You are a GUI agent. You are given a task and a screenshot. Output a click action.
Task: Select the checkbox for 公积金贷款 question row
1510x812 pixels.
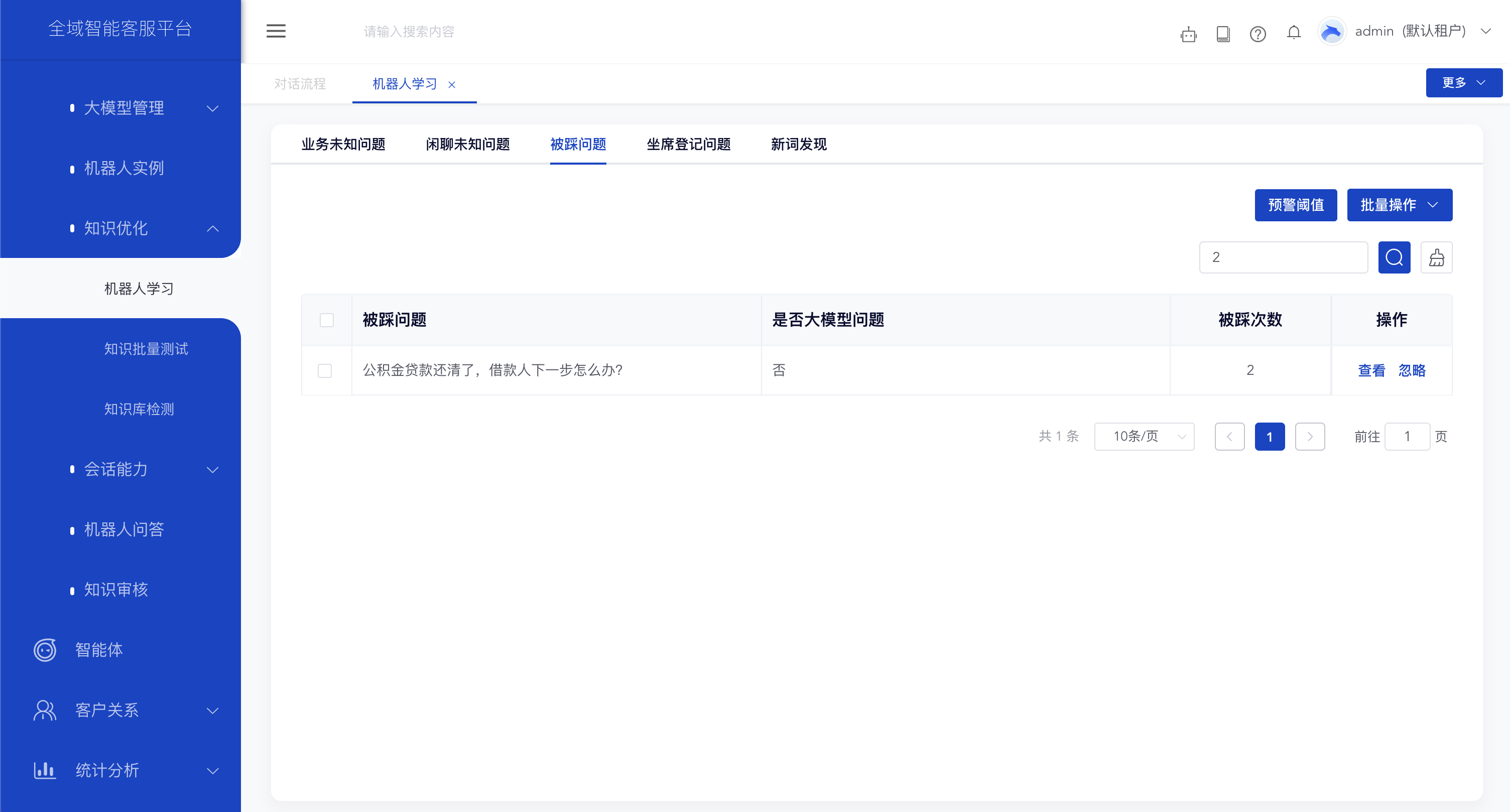[326, 370]
